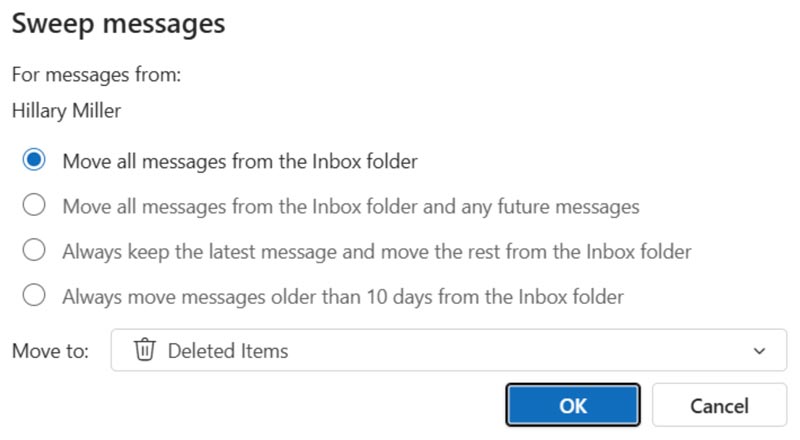Screen dimensions: 800x440
Task: Click the sender name Hillary Miller
Action: pos(66,111)
